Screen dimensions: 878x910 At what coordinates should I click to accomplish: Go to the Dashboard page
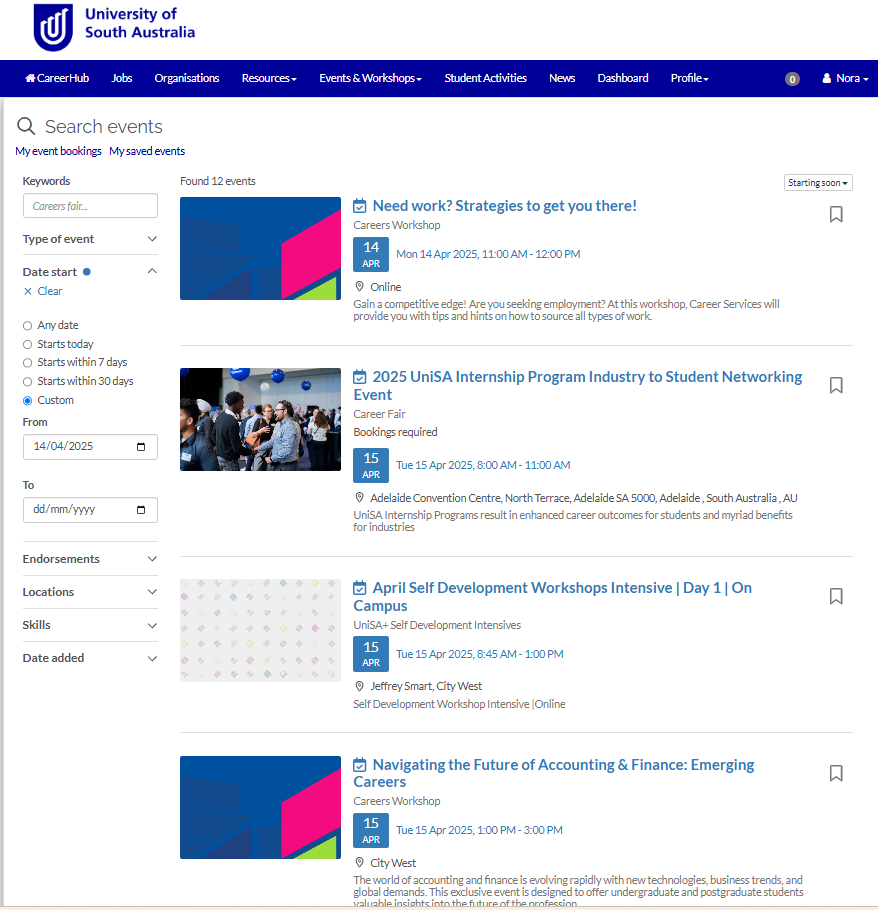click(x=623, y=78)
